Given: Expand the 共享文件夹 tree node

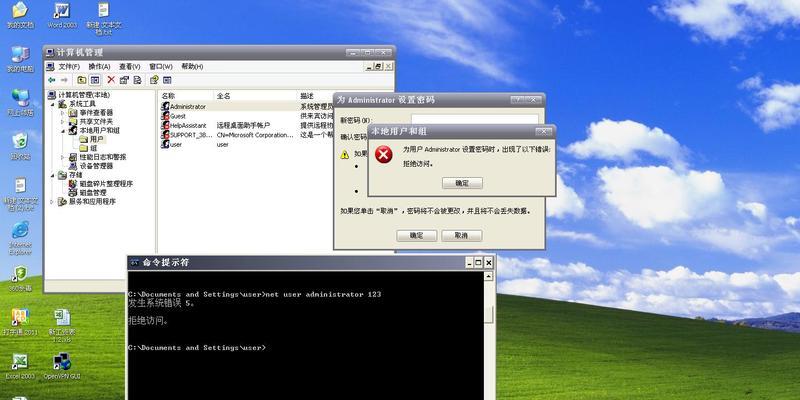Looking at the screenshot, I should click(63, 121).
